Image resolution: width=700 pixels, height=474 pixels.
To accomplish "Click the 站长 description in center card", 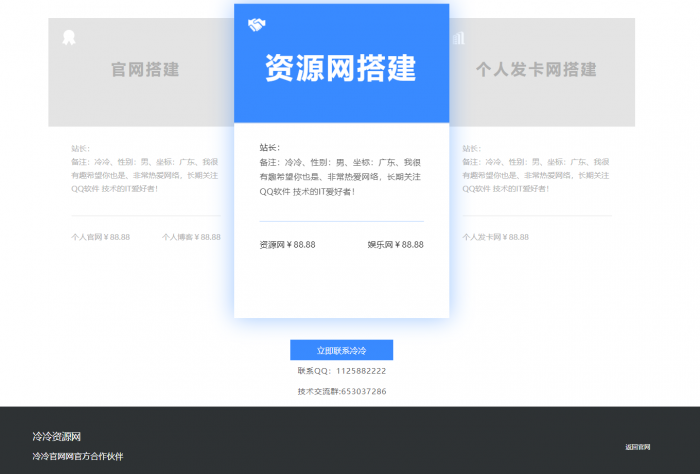I will coord(340,169).
